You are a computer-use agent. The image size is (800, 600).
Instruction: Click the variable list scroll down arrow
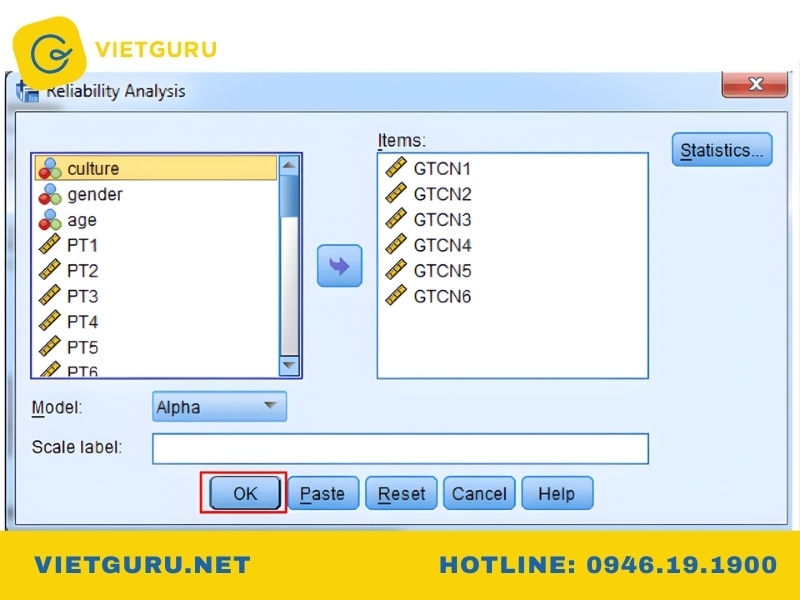click(x=289, y=365)
